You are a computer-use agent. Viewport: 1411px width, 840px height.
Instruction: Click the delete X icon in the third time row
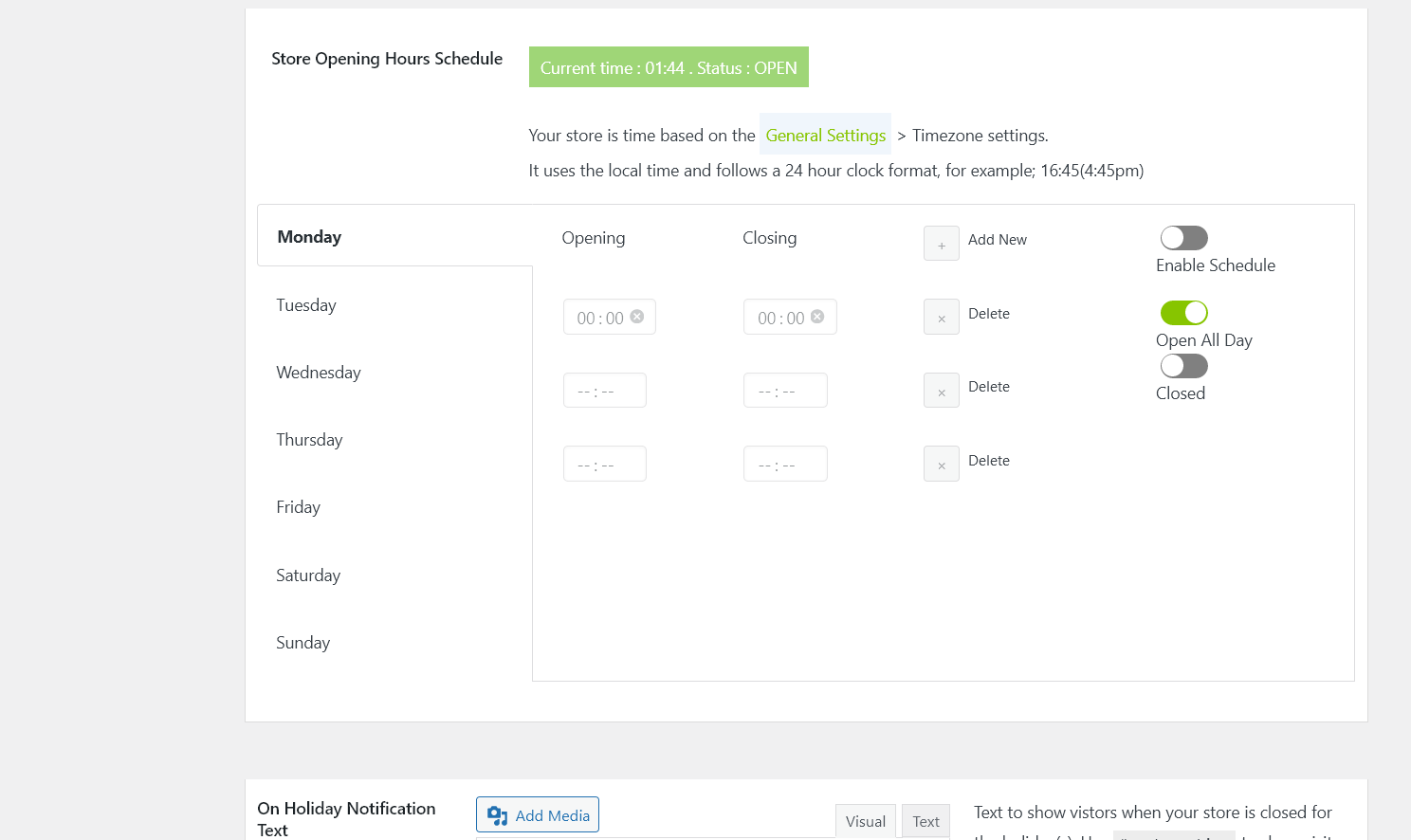(942, 465)
